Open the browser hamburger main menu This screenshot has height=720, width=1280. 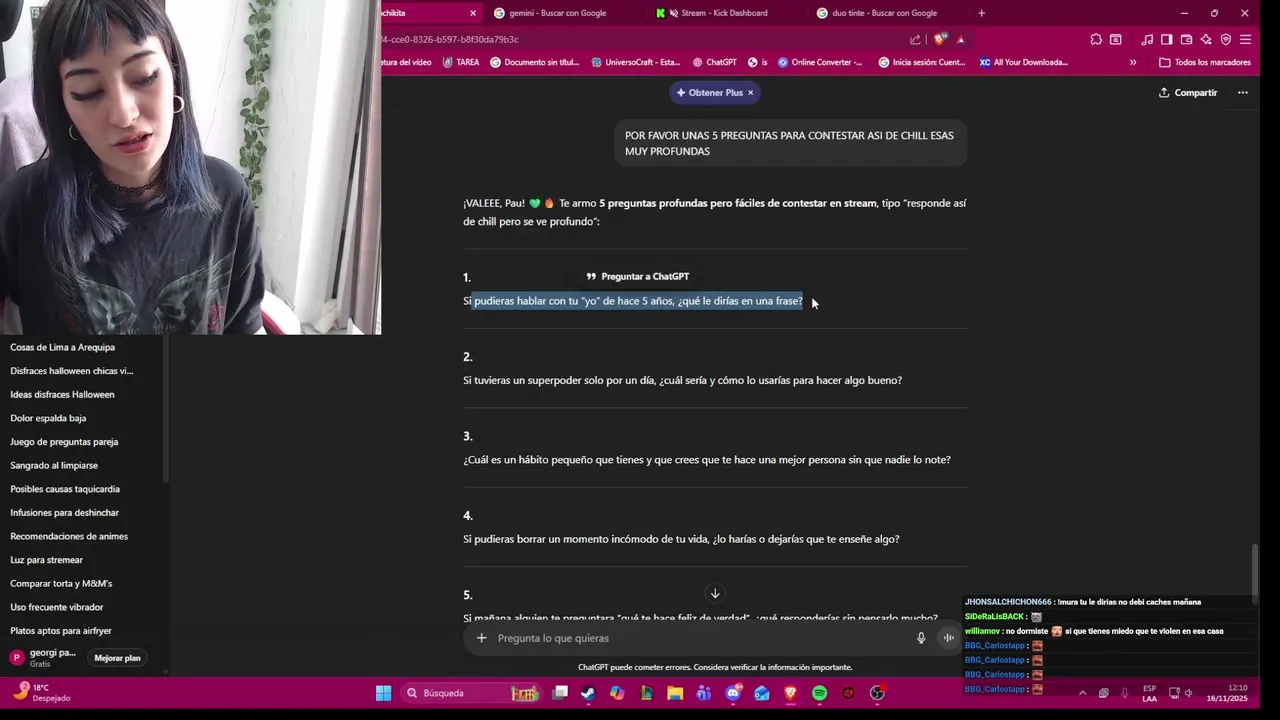coord(1245,40)
